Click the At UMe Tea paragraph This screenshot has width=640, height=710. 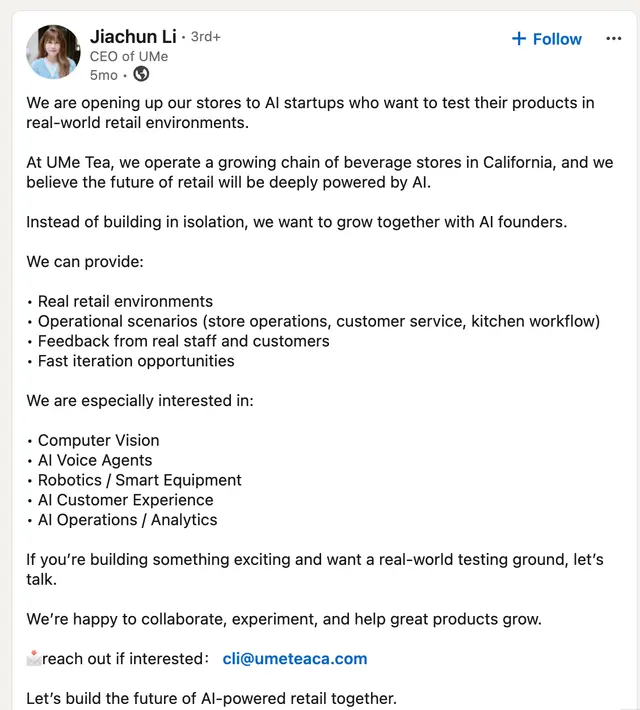point(320,173)
